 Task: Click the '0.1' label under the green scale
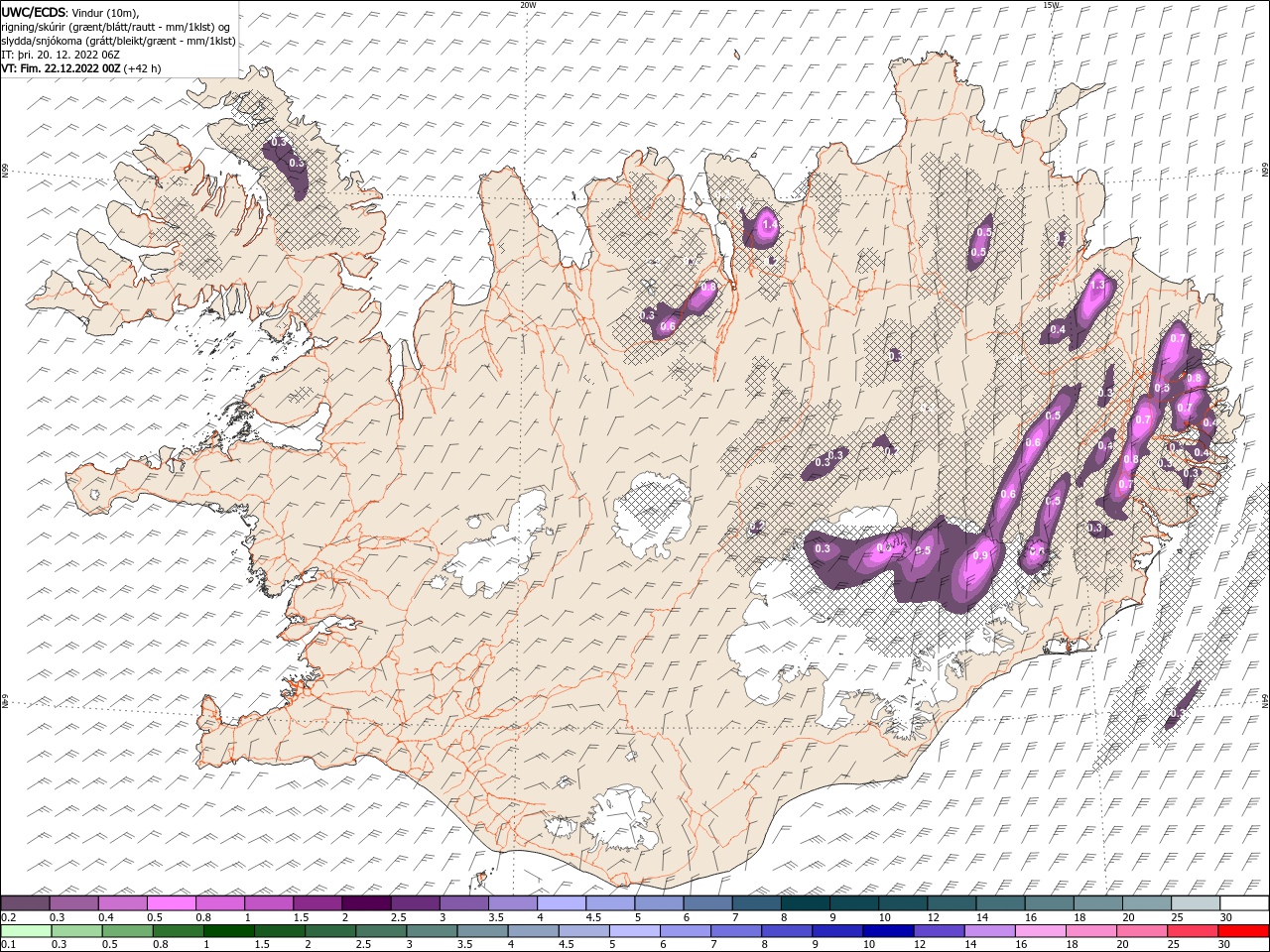pyautogui.click(x=7, y=945)
